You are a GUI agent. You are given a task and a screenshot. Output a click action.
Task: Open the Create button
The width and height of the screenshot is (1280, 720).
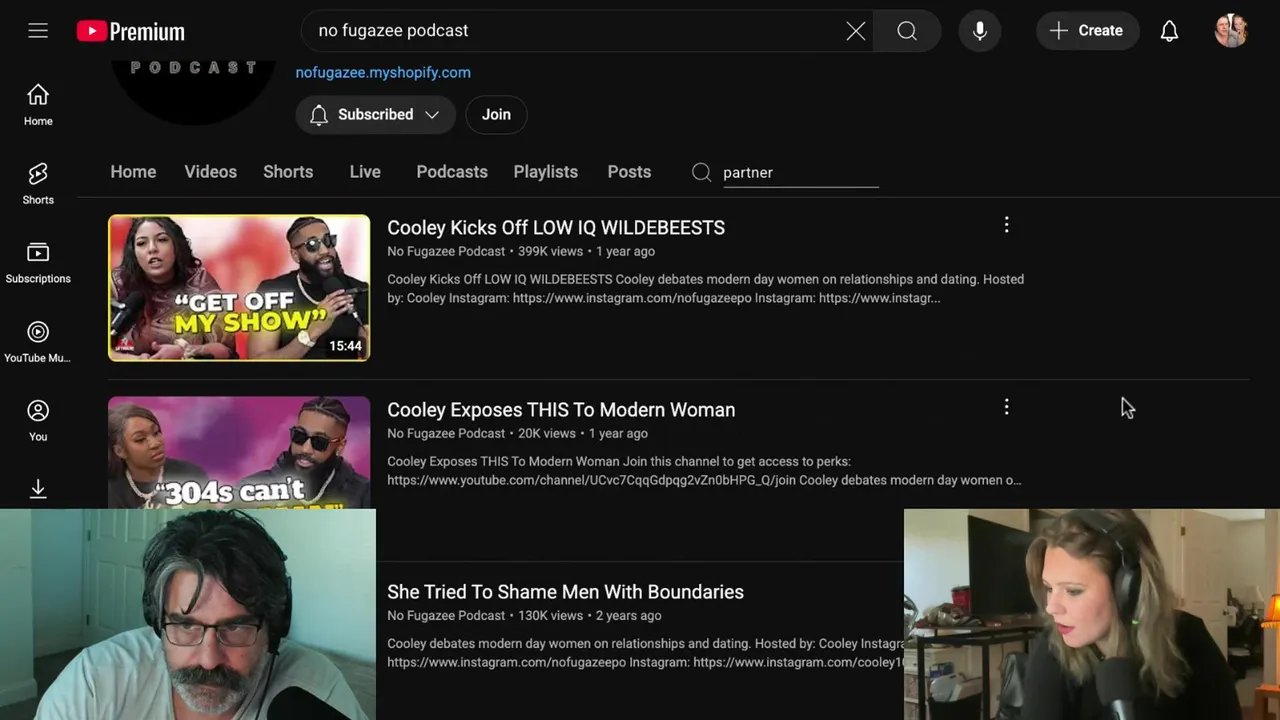pos(1087,31)
